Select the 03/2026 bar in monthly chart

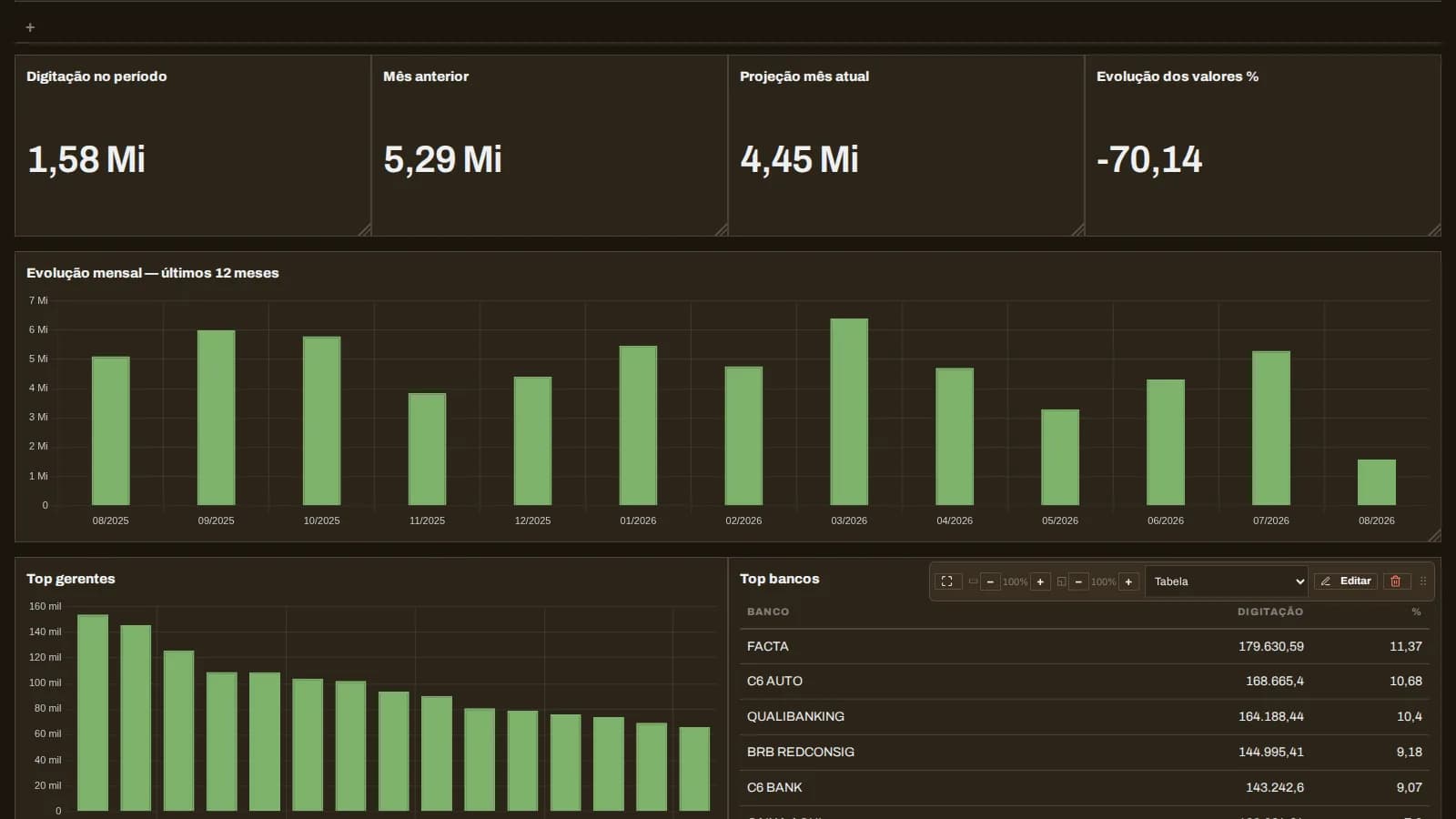click(849, 411)
